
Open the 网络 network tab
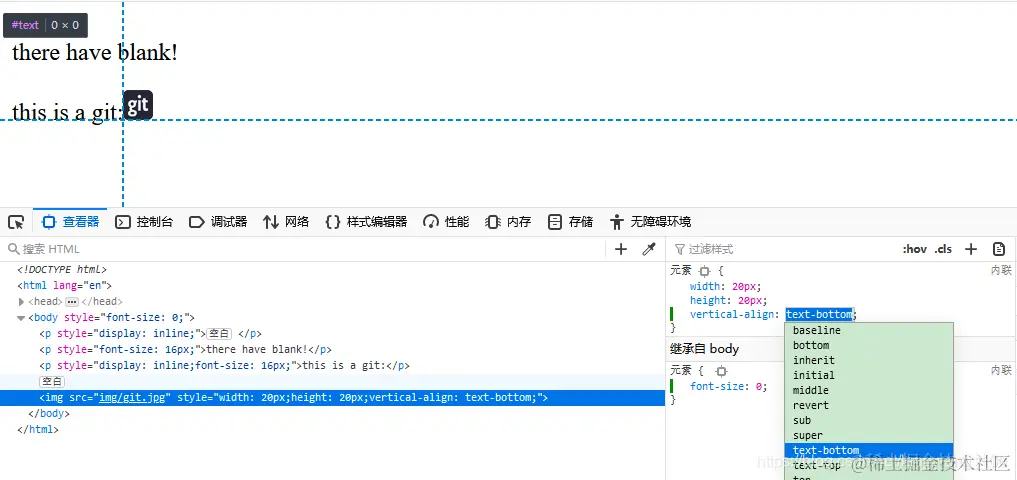[286, 222]
